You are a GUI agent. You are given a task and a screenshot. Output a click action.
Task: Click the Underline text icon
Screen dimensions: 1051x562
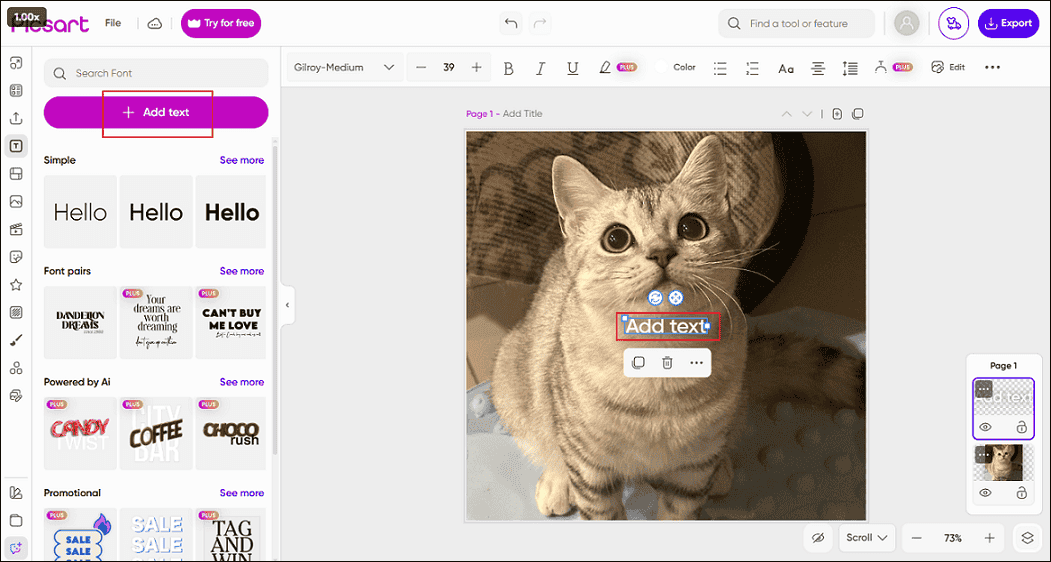point(572,68)
